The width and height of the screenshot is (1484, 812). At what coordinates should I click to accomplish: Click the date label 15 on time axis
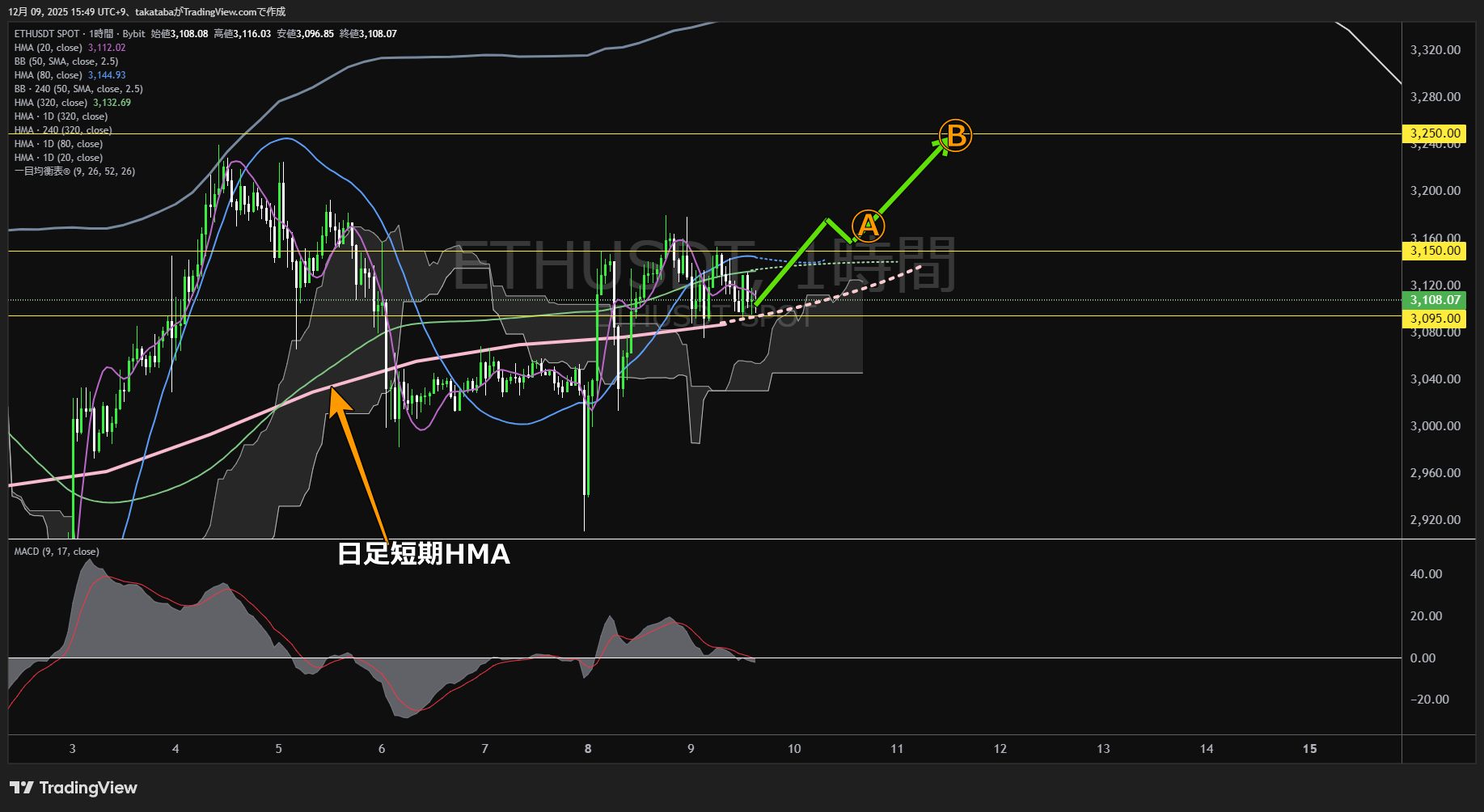(x=1309, y=749)
